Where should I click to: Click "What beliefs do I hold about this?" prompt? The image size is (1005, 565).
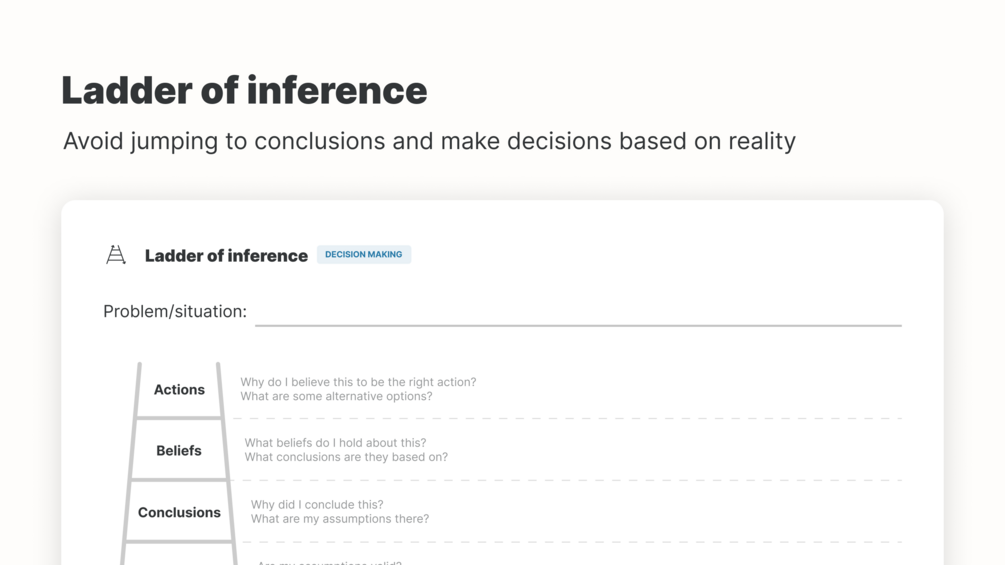tap(335, 443)
